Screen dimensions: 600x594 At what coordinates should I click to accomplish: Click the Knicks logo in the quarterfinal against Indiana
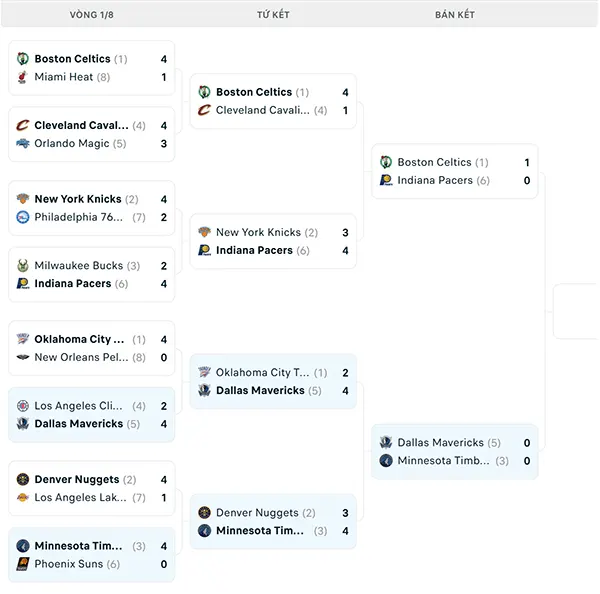(204, 232)
